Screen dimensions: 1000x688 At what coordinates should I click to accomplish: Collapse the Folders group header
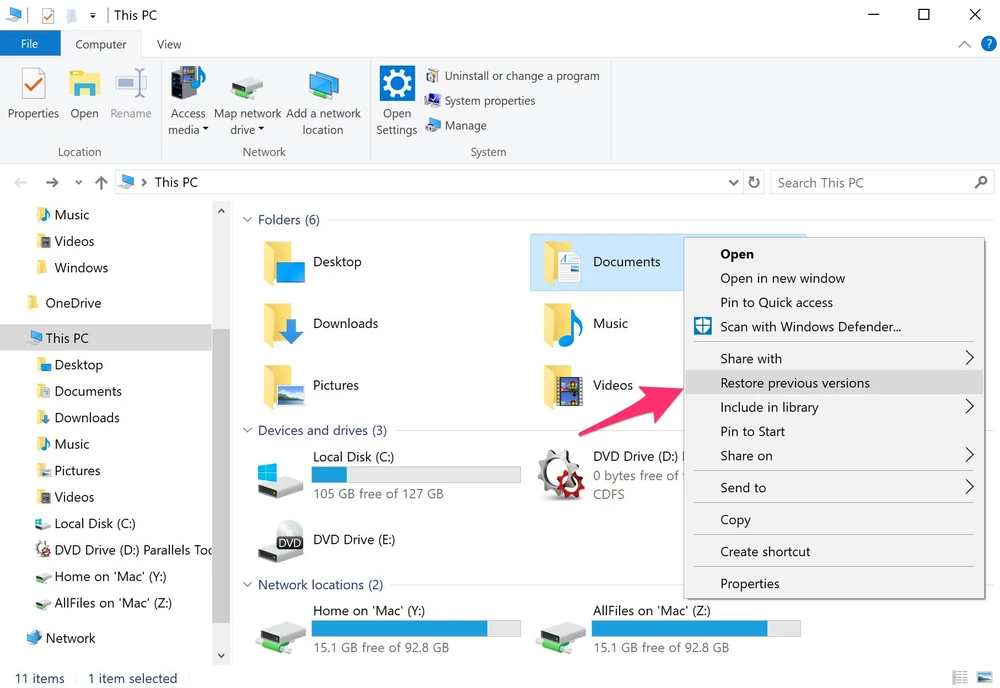coord(248,220)
